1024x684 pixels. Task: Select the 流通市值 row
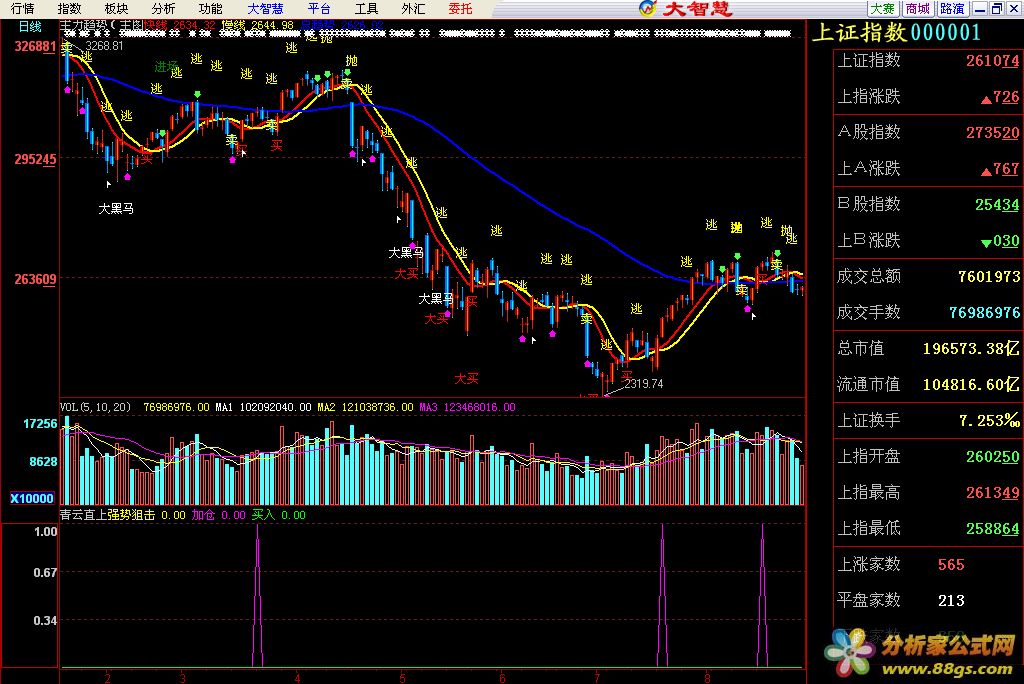coord(927,384)
